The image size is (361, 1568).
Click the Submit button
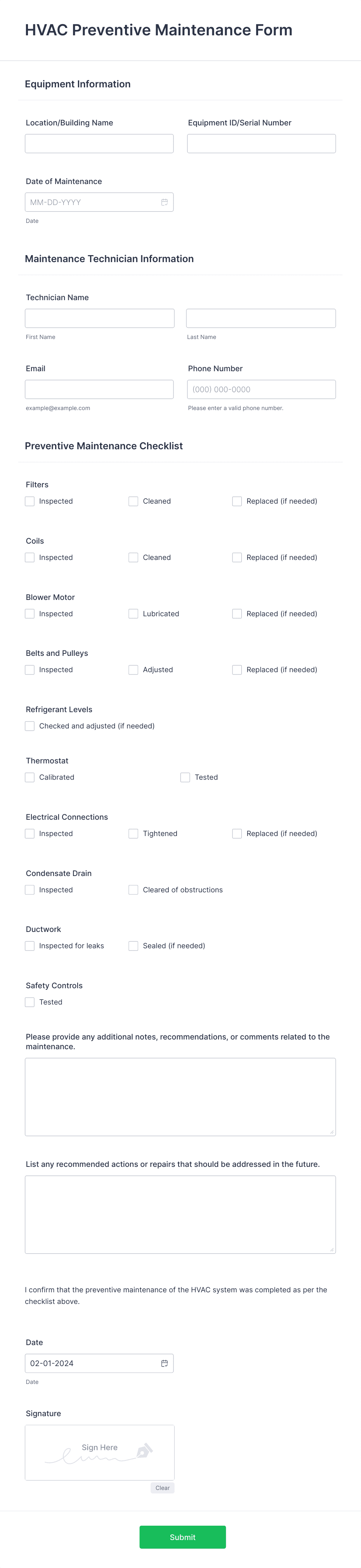tap(182, 1537)
